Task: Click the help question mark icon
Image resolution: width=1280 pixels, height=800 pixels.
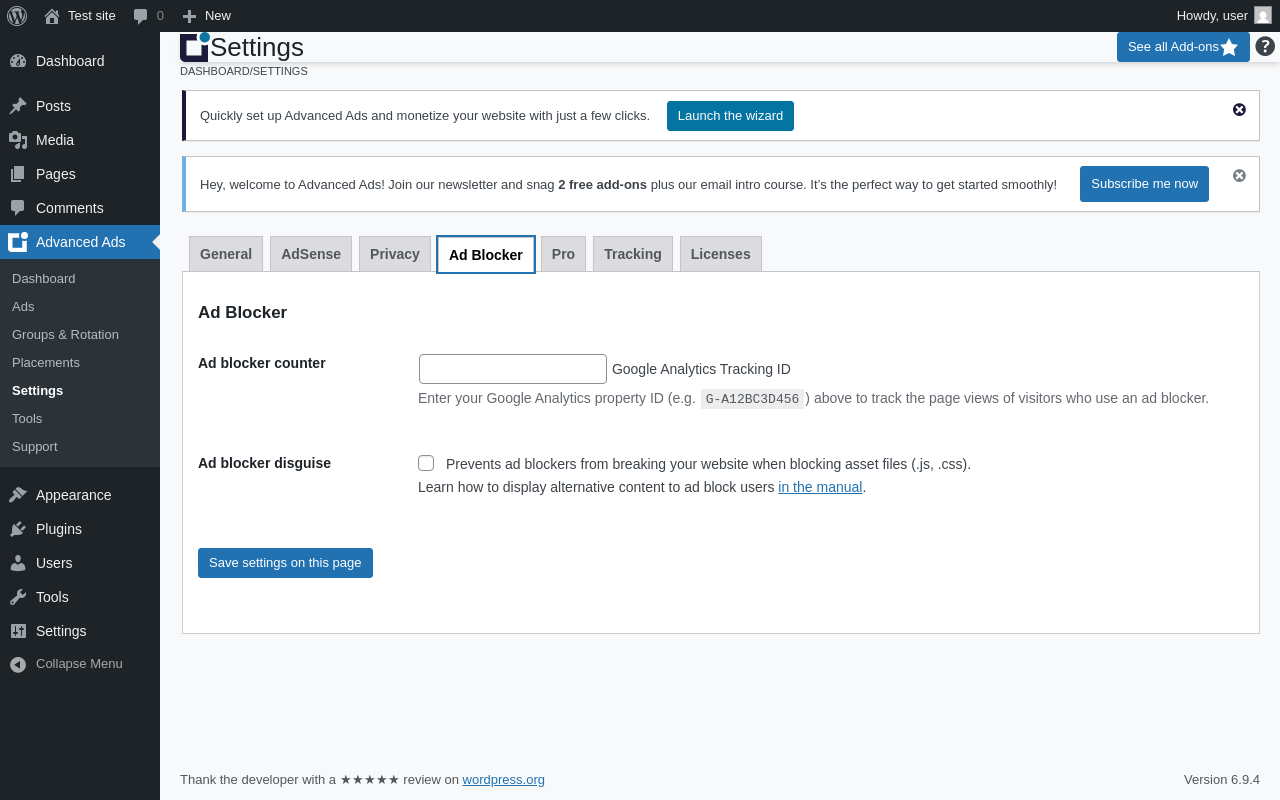Action: (1265, 46)
